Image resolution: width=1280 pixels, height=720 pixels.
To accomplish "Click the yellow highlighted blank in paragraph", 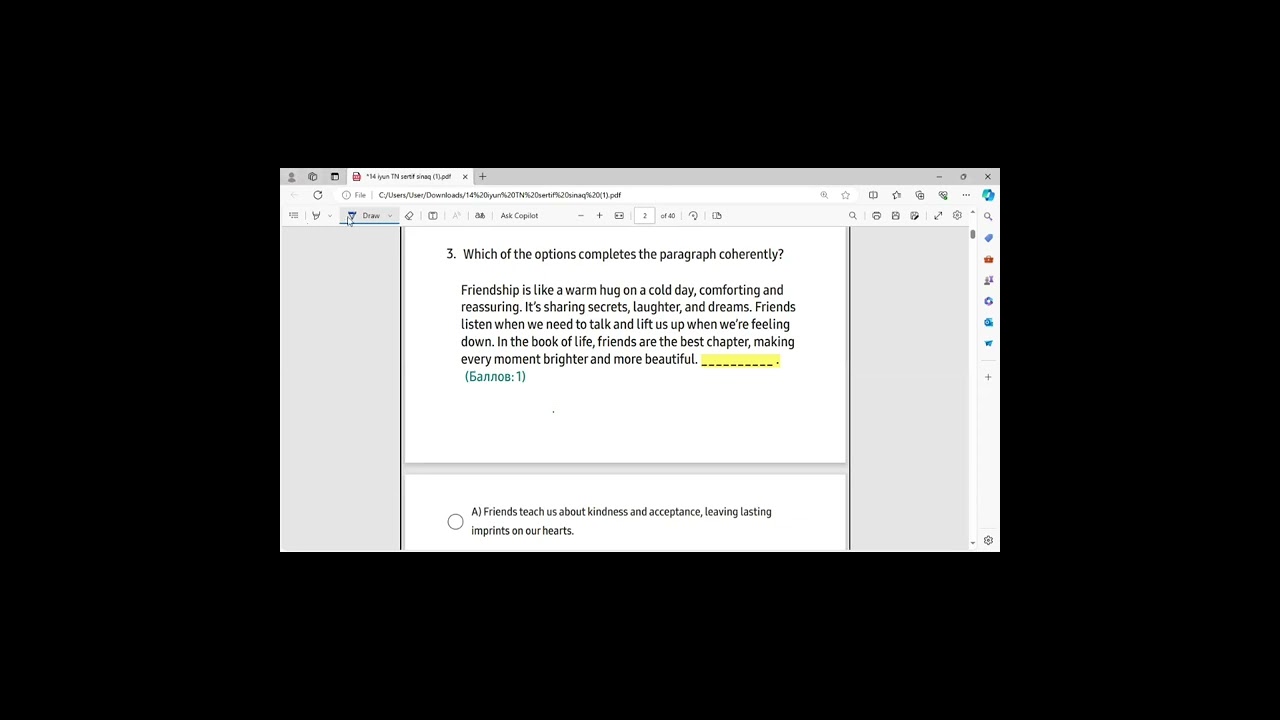I will tap(740, 360).
